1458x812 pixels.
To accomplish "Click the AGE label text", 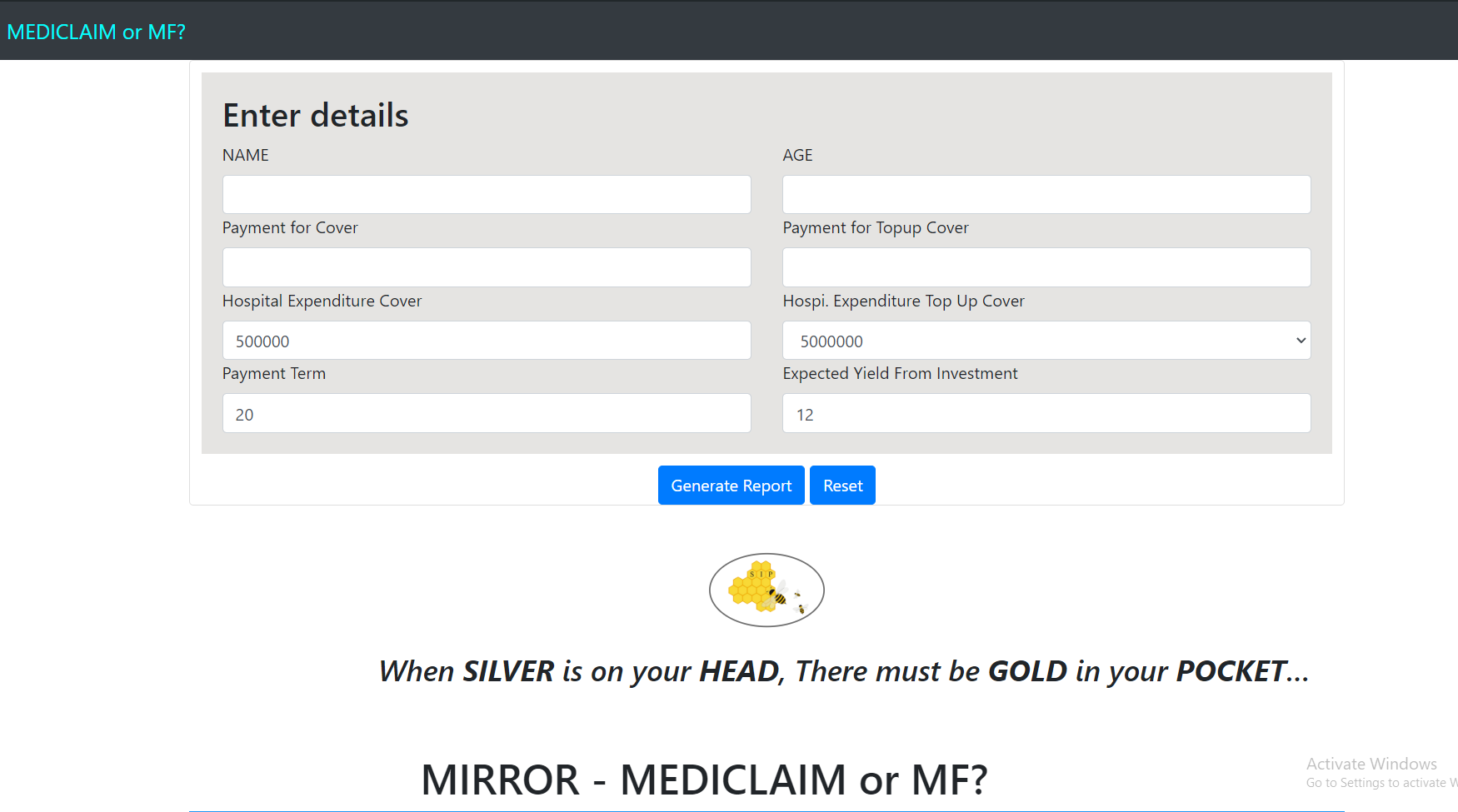I will (797, 156).
